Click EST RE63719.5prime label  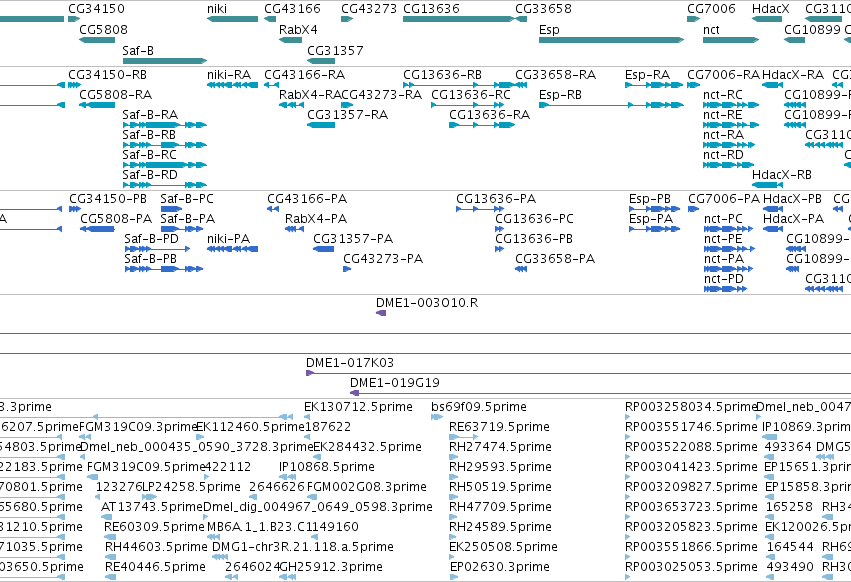click(x=499, y=427)
